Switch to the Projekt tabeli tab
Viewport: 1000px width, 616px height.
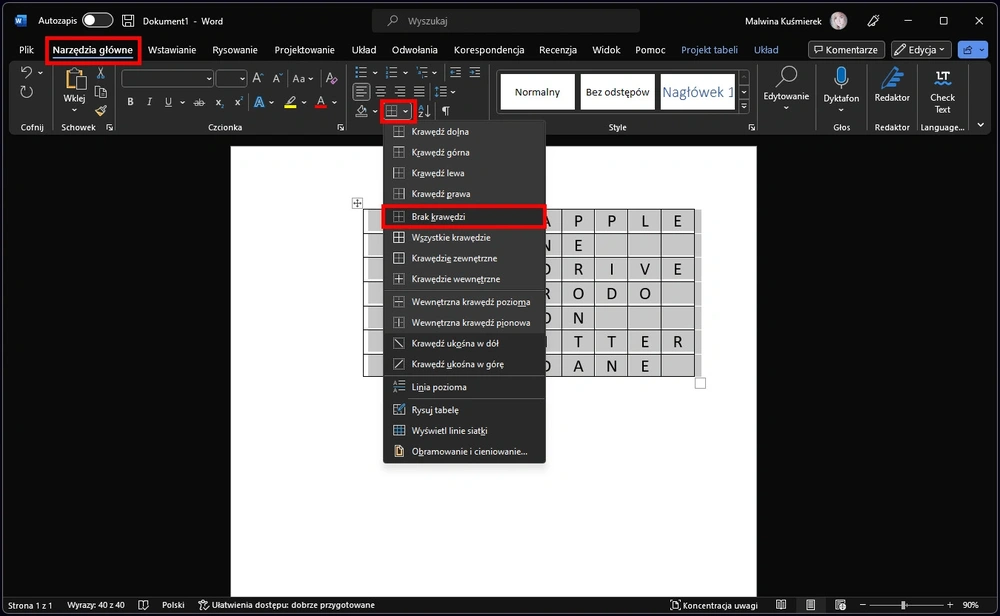tap(709, 50)
